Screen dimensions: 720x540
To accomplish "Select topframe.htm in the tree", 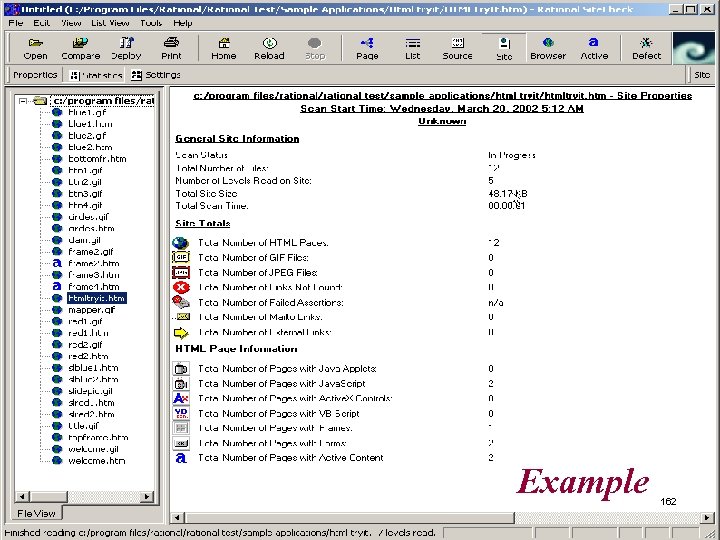I will pos(98,438).
